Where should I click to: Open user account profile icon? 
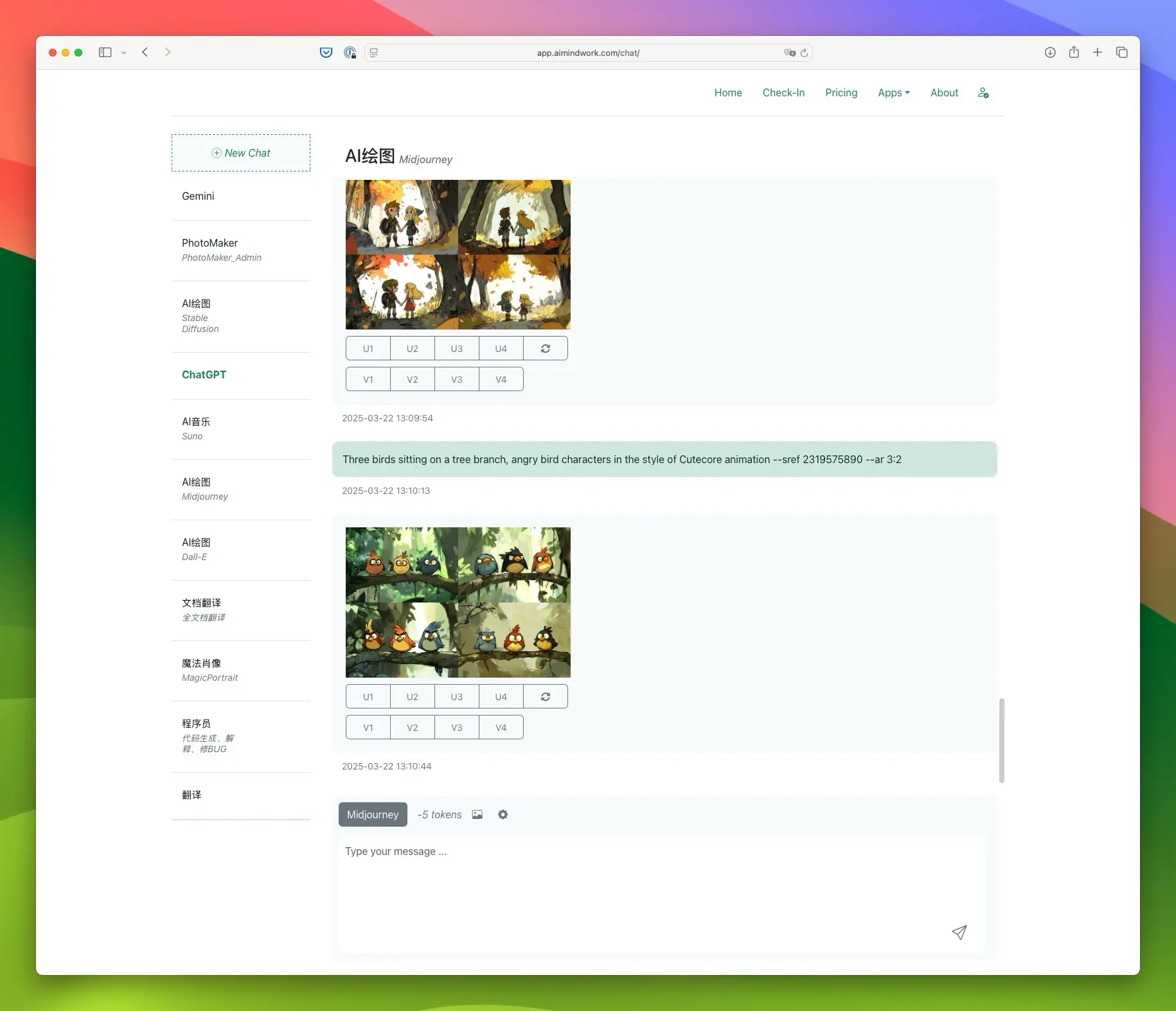(x=983, y=92)
